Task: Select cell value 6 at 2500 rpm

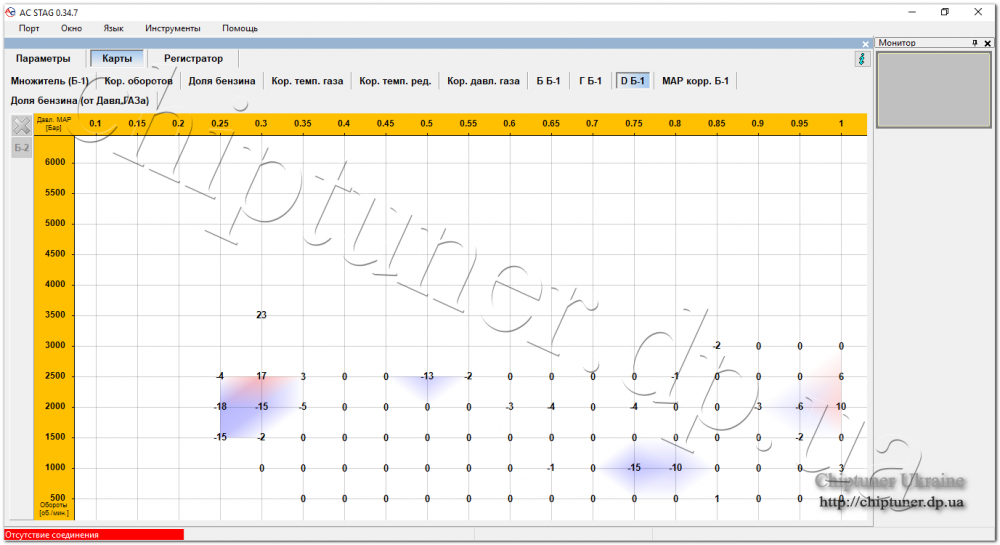Action: (x=841, y=376)
